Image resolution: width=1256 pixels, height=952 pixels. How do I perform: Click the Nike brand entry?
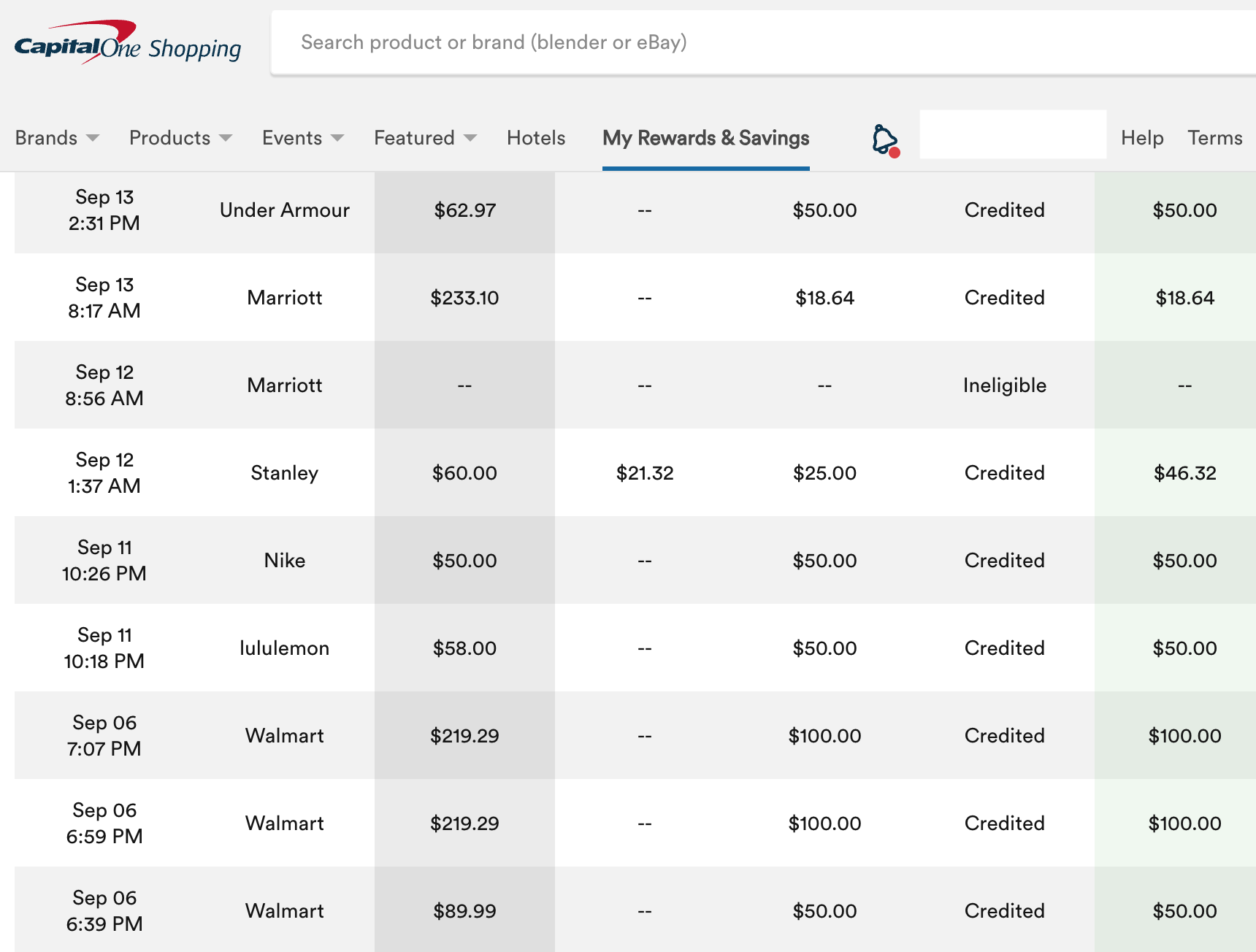click(x=285, y=561)
